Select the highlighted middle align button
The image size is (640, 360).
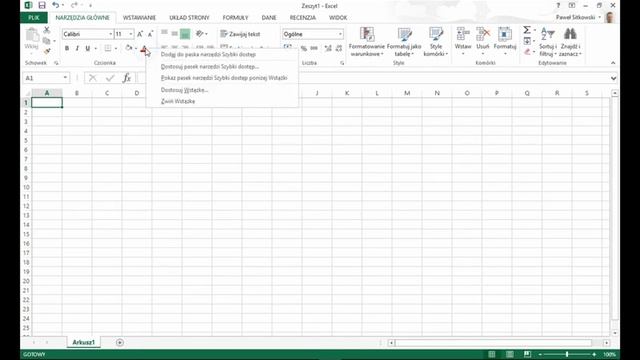click(x=185, y=34)
